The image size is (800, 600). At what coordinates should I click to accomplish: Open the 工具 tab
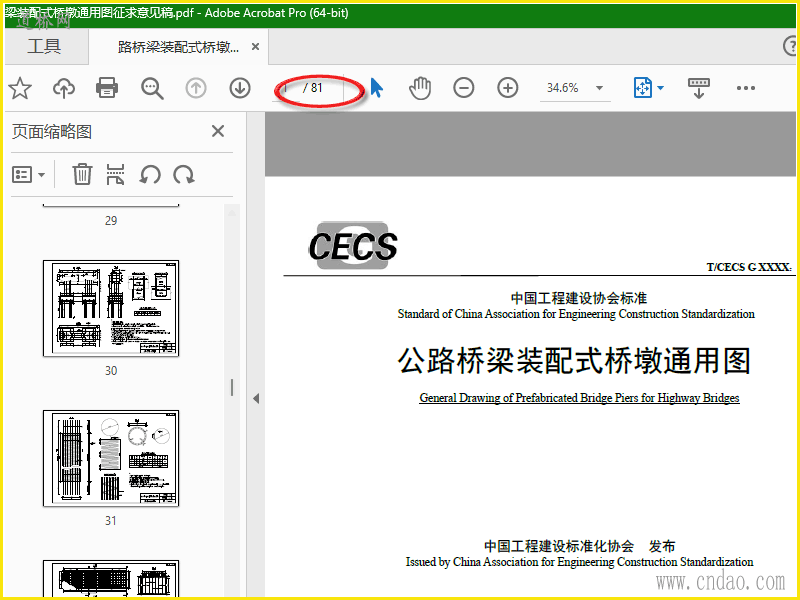(44, 46)
